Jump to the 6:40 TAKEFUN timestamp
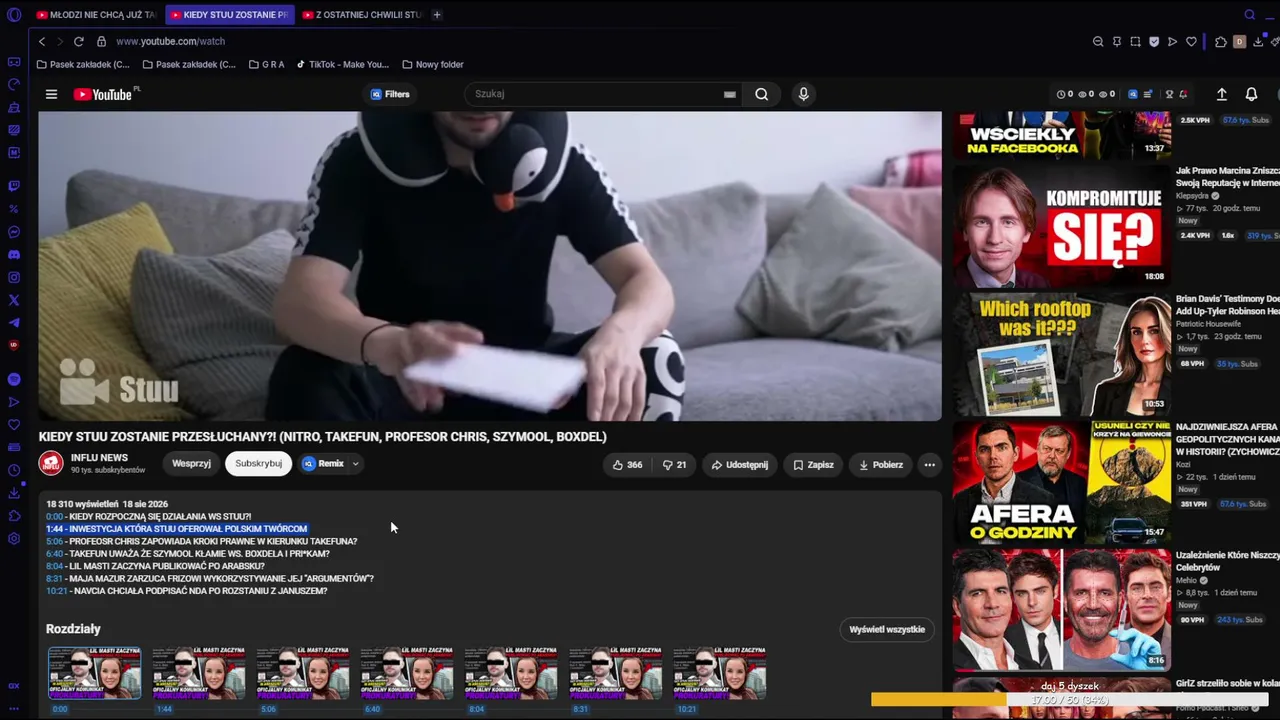 coord(55,554)
